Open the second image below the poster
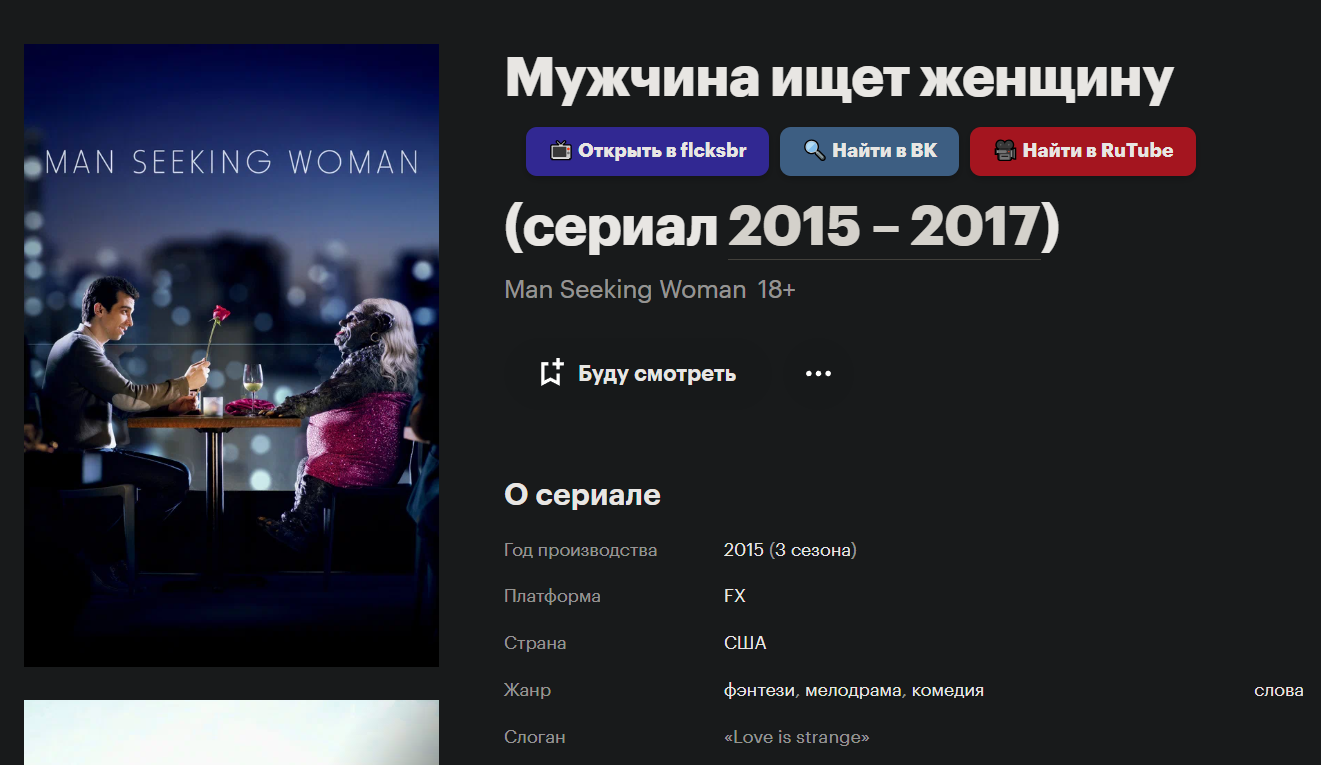The image size is (1321, 765). (231, 732)
